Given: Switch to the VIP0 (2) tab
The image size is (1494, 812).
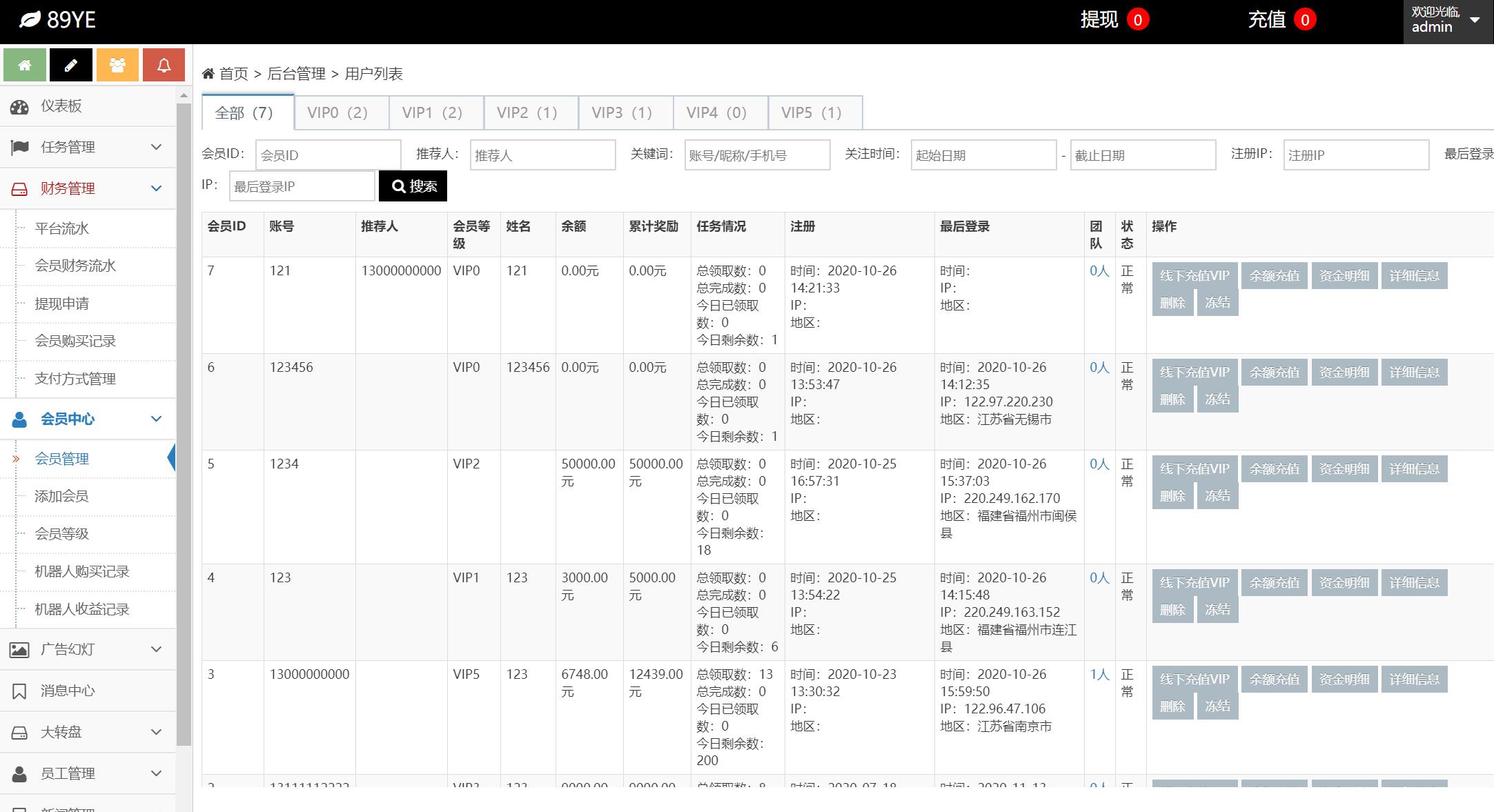Looking at the screenshot, I should tap(342, 112).
